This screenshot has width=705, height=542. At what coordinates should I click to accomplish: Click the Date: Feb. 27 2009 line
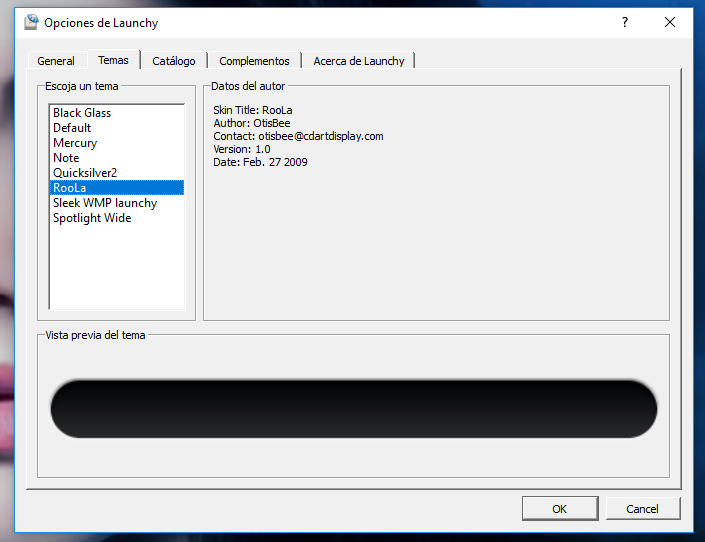(260, 162)
